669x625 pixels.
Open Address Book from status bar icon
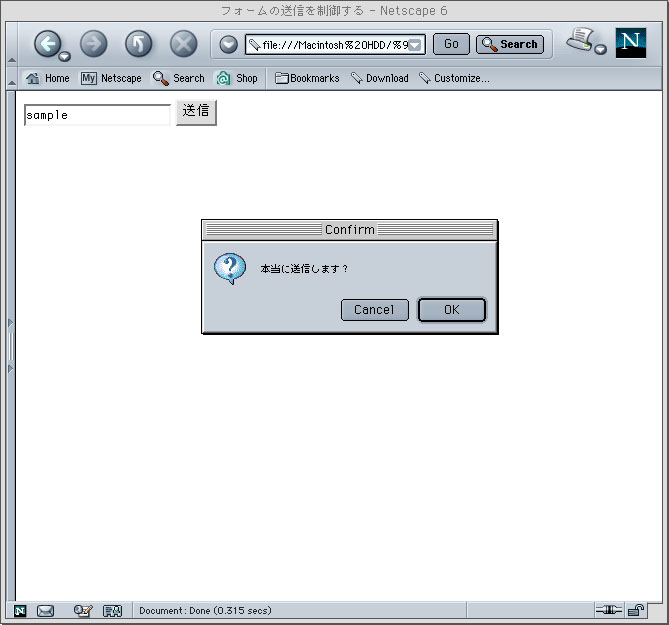click(x=113, y=611)
